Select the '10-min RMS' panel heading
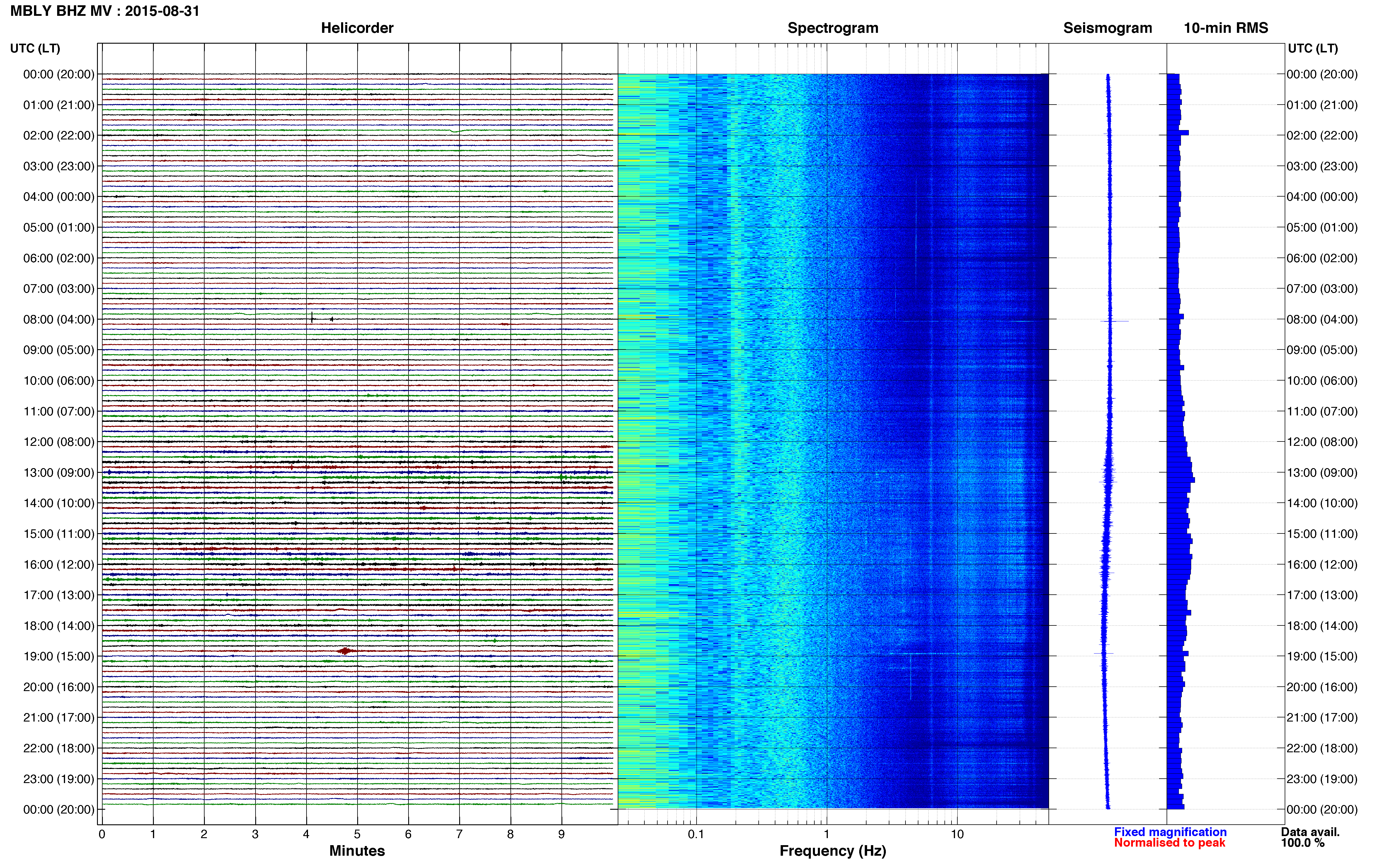 1226,28
